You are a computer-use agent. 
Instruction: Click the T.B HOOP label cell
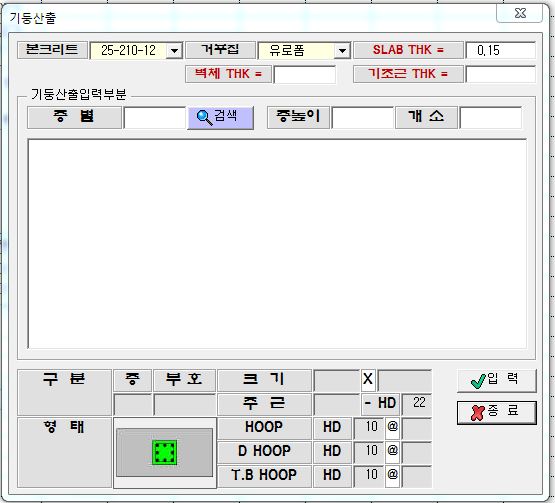264,476
